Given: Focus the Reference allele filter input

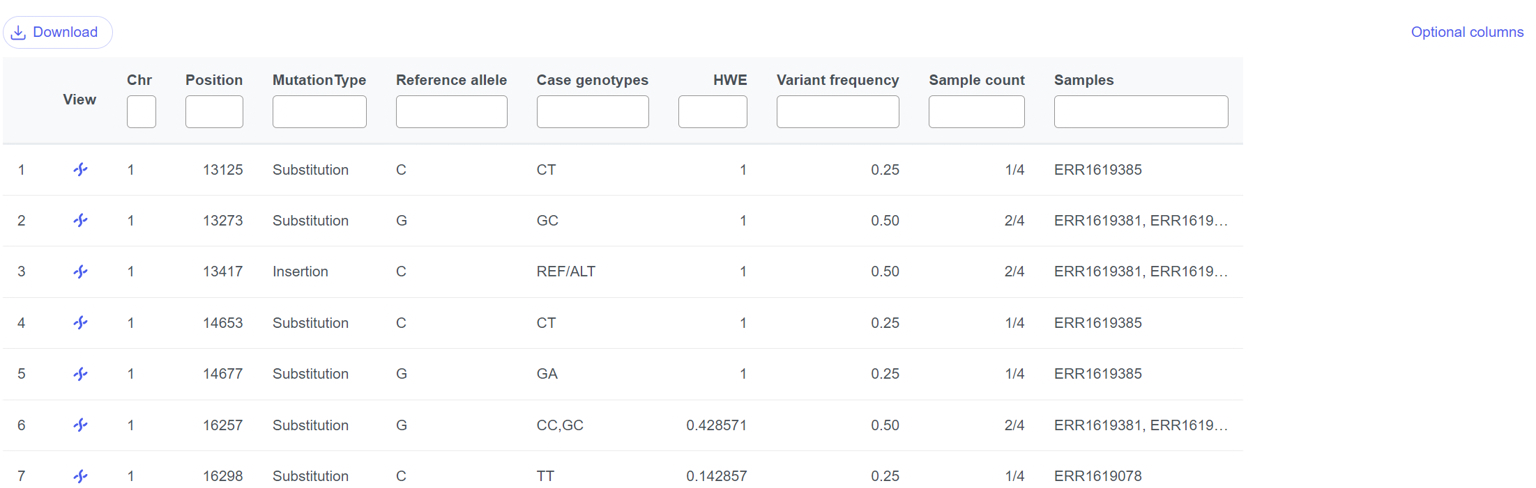Looking at the screenshot, I should (451, 112).
